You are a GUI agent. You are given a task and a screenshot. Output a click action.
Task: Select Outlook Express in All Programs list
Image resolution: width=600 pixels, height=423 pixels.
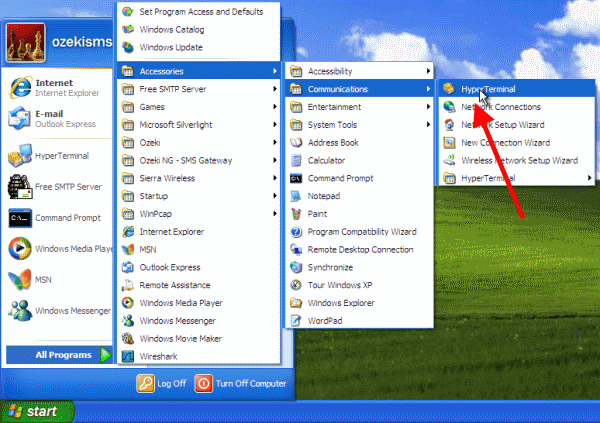tap(199, 267)
